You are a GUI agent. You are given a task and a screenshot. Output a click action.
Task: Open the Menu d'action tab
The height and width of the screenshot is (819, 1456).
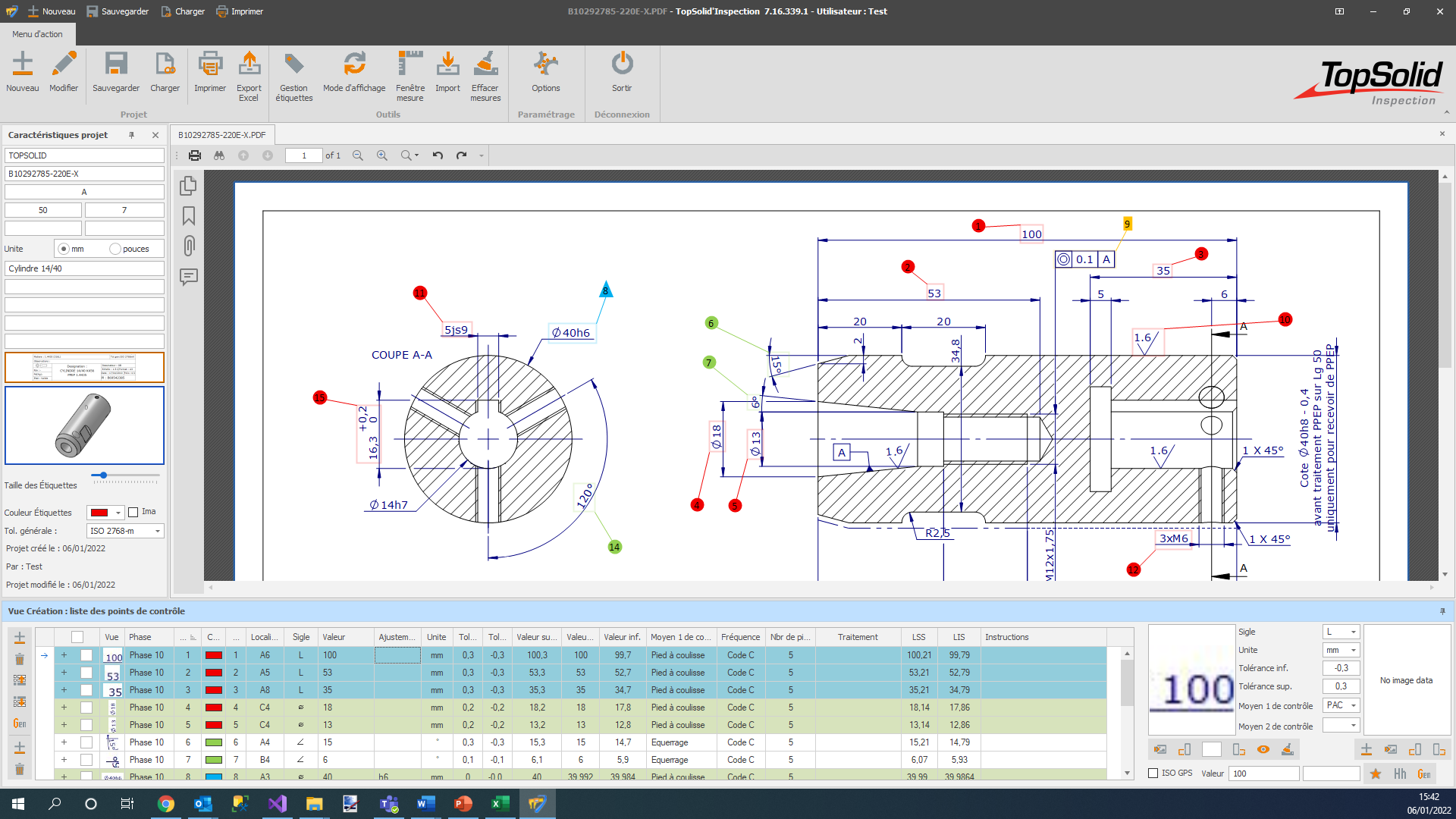tap(37, 34)
